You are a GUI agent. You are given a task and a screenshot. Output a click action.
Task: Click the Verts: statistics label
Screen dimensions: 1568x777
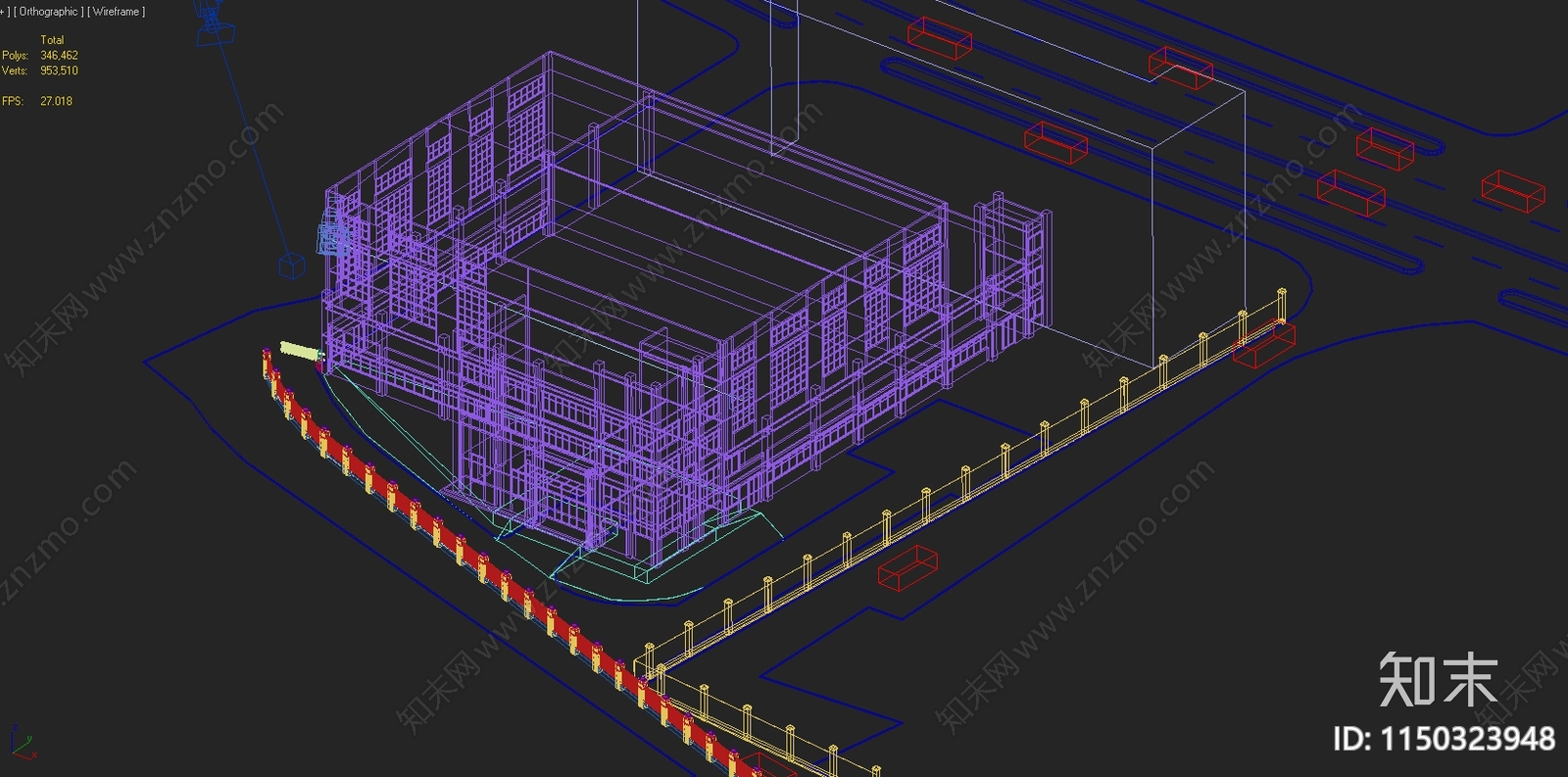(15, 71)
